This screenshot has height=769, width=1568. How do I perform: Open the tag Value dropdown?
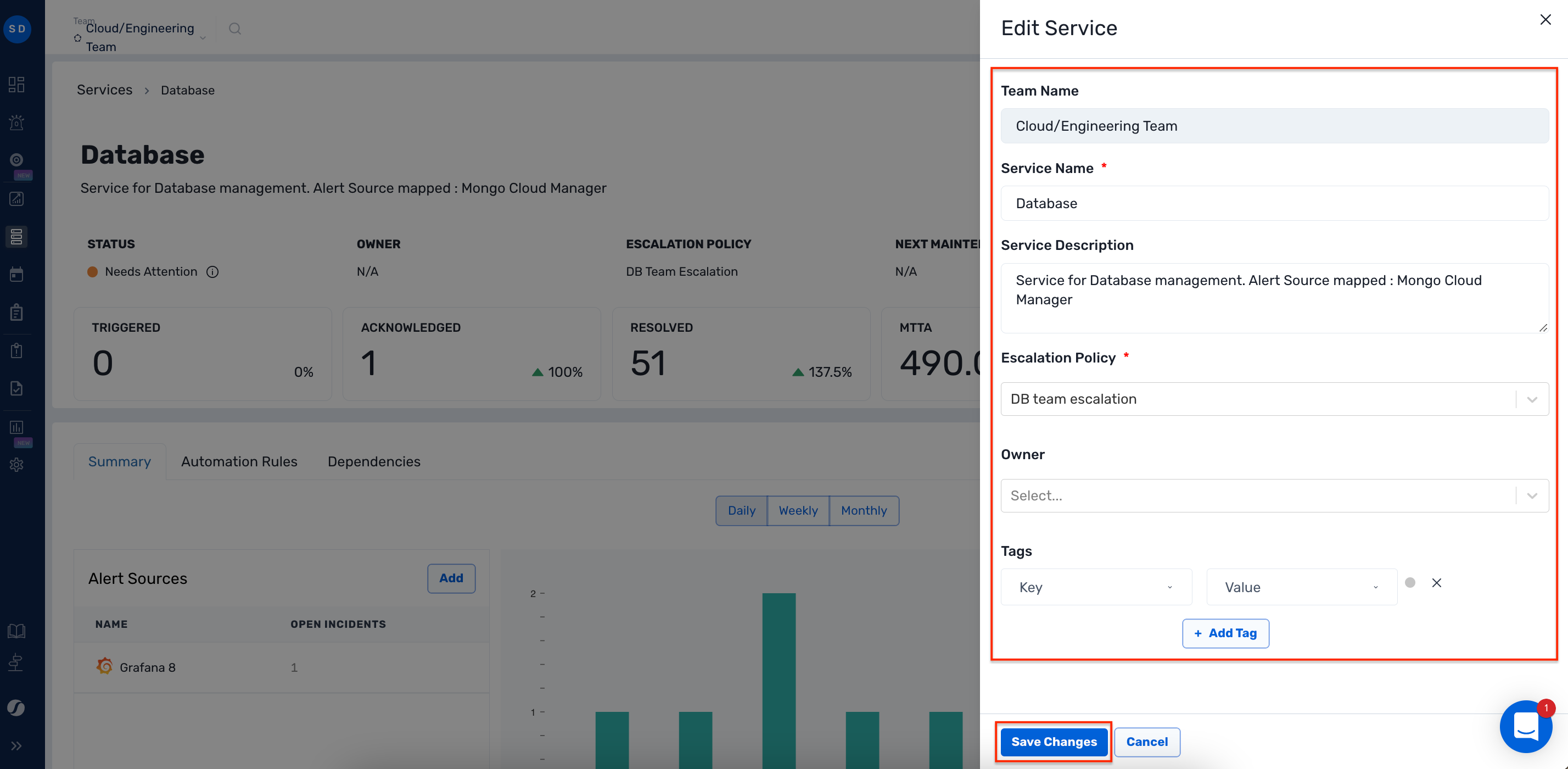pos(1301,587)
